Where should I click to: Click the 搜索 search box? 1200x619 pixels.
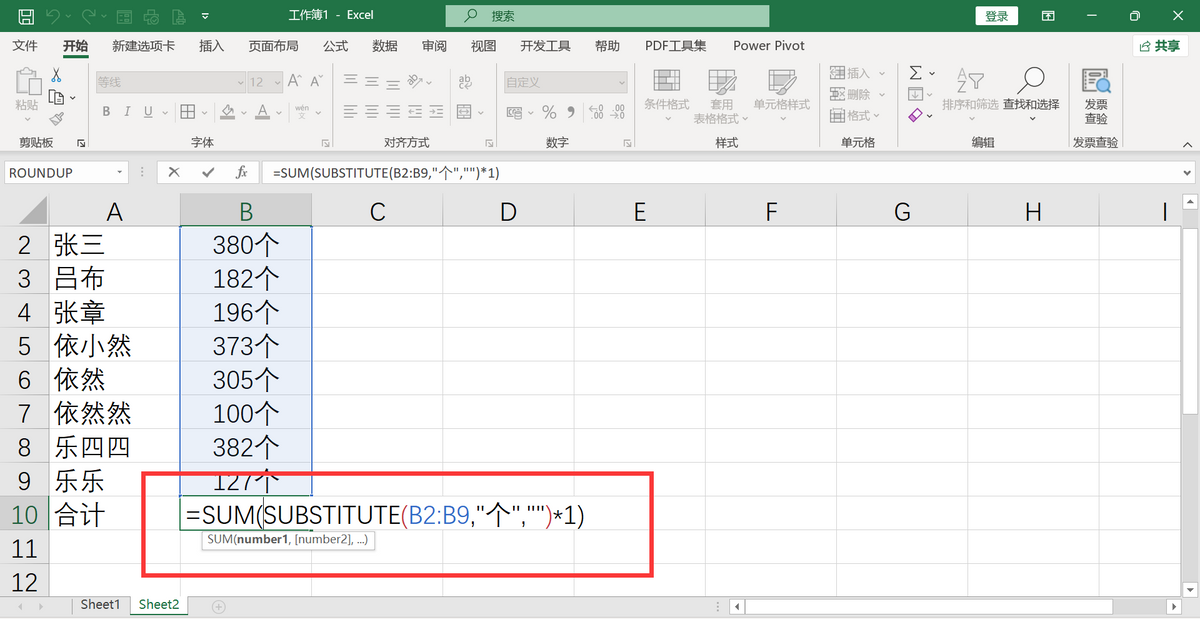[608, 16]
